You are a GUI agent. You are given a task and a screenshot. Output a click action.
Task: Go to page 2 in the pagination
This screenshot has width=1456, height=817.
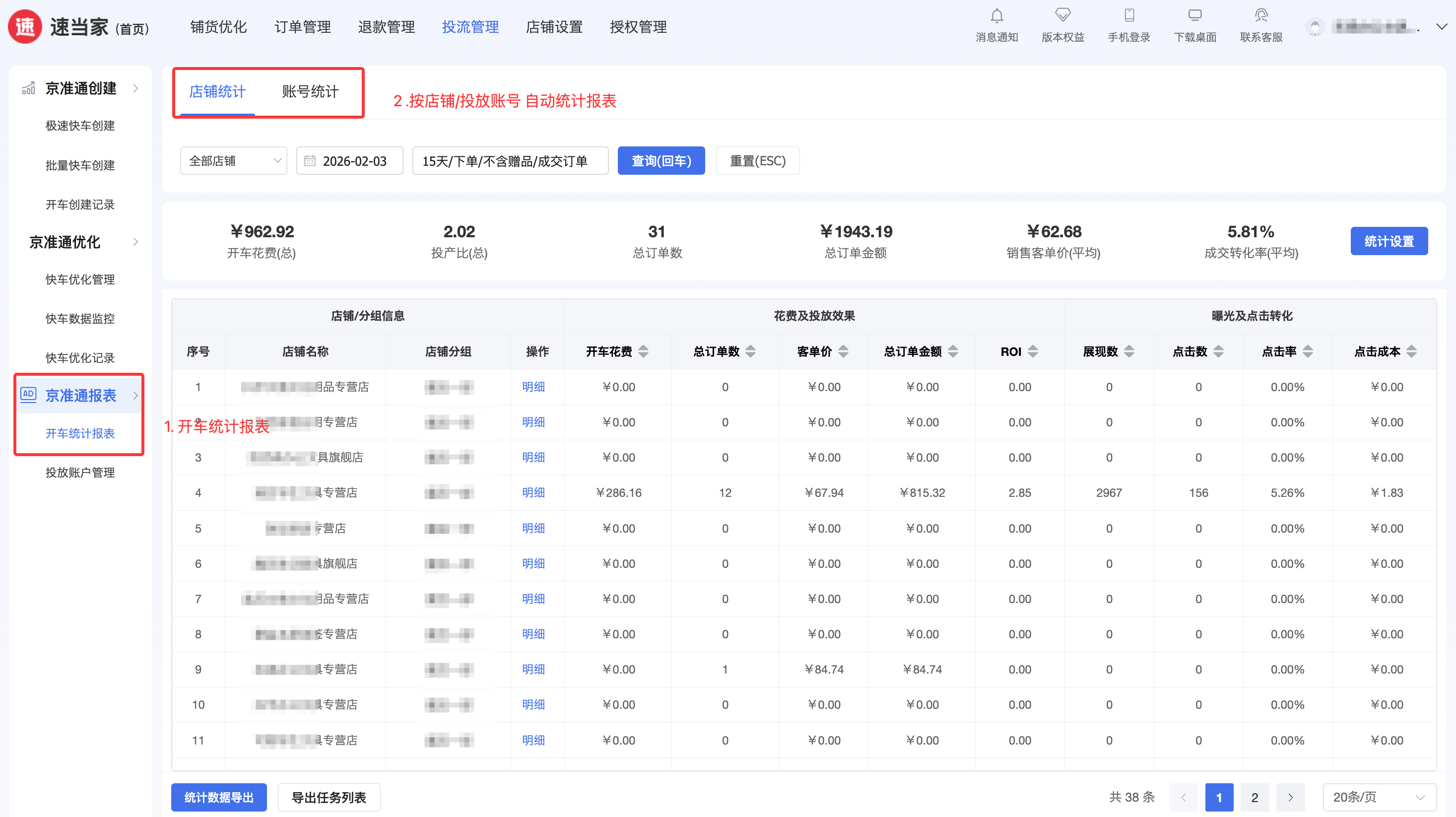click(x=1254, y=797)
